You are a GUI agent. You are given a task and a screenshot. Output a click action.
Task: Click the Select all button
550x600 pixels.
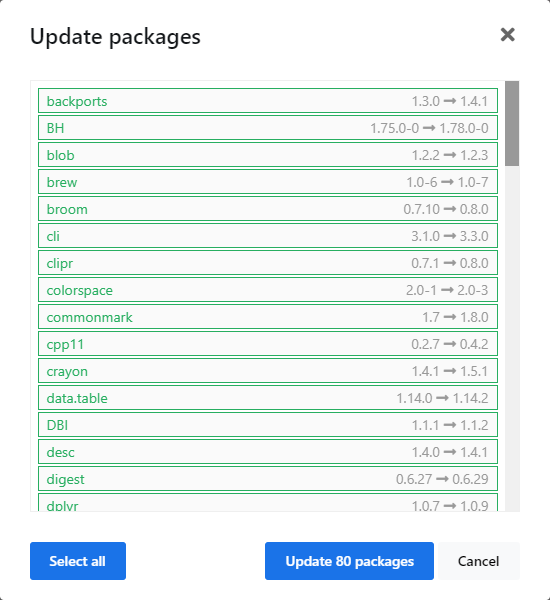78,561
